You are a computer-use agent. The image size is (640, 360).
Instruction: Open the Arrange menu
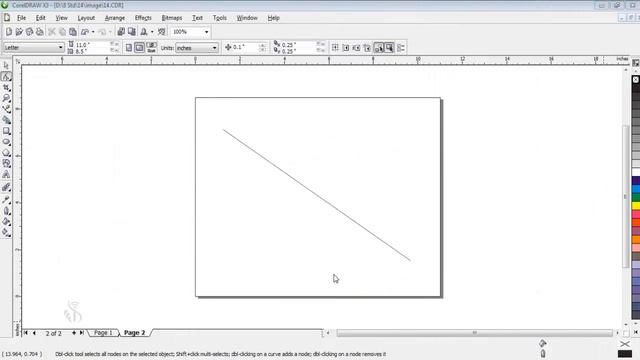tap(115, 18)
